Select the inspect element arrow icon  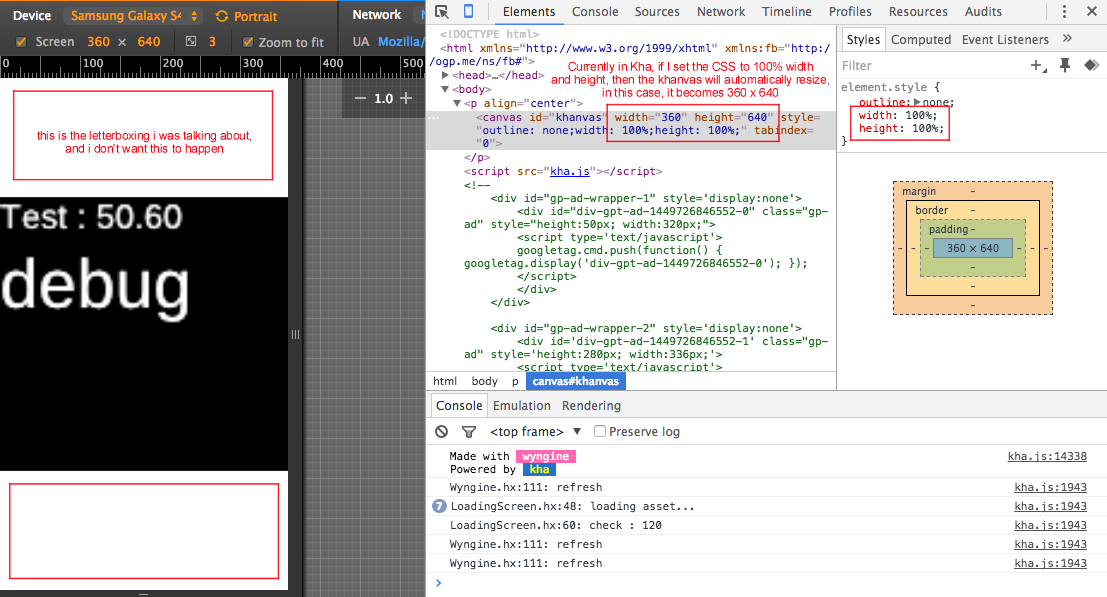pos(442,11)
